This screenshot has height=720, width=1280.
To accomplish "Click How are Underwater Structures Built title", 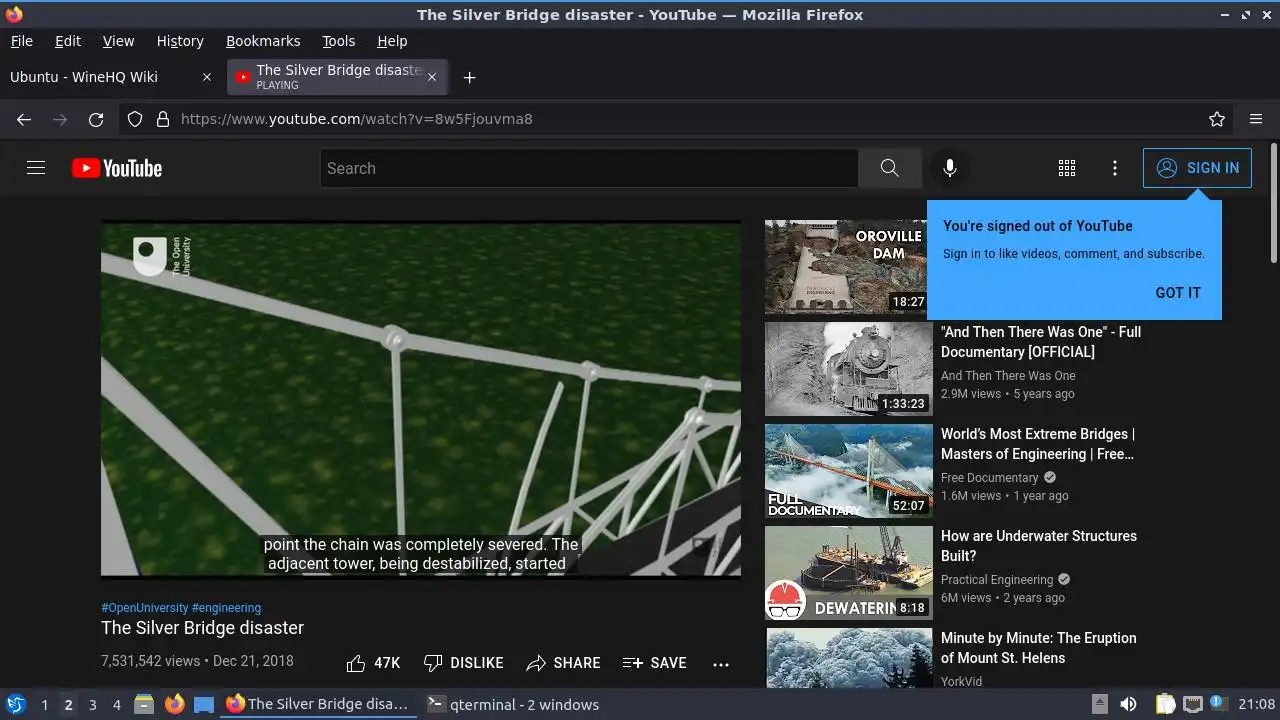I will pyautogui.click(x=1039, y=546).
